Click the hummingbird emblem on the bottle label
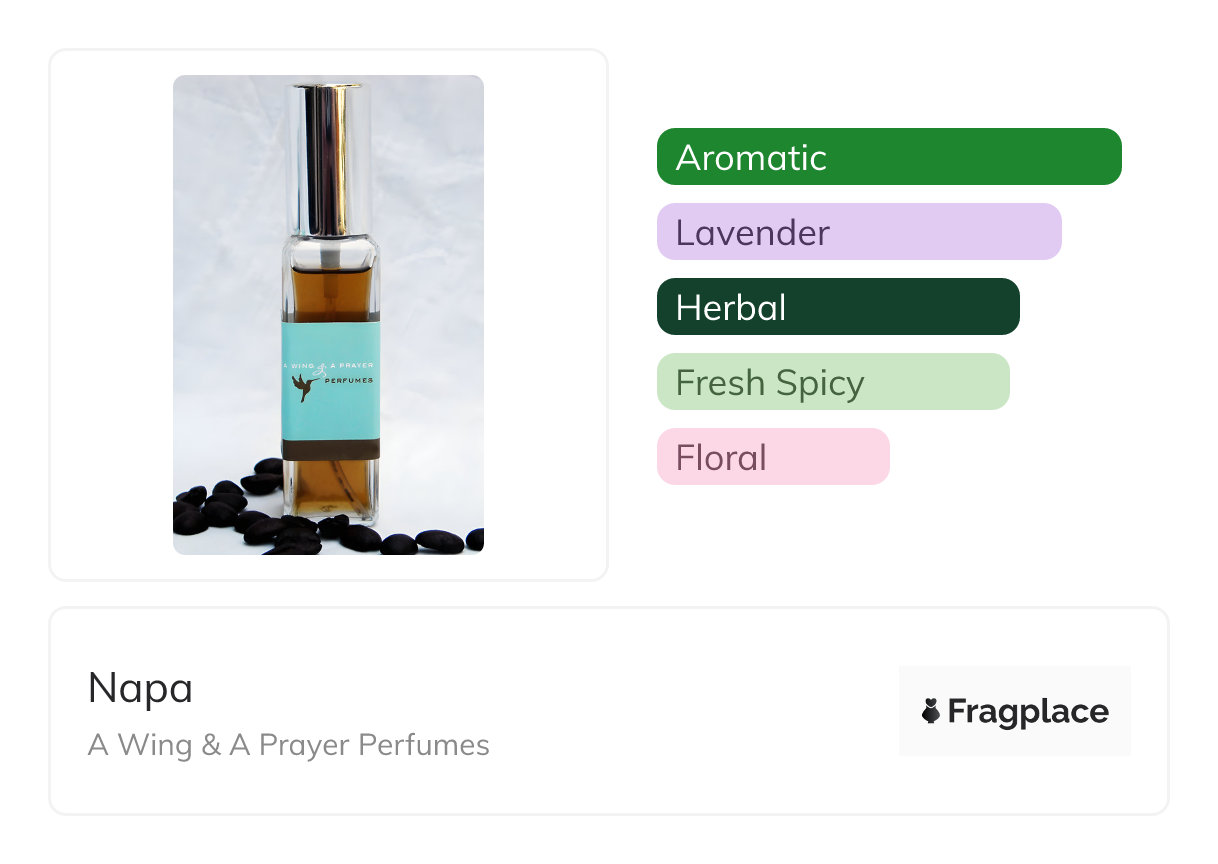 click(303, 385)
